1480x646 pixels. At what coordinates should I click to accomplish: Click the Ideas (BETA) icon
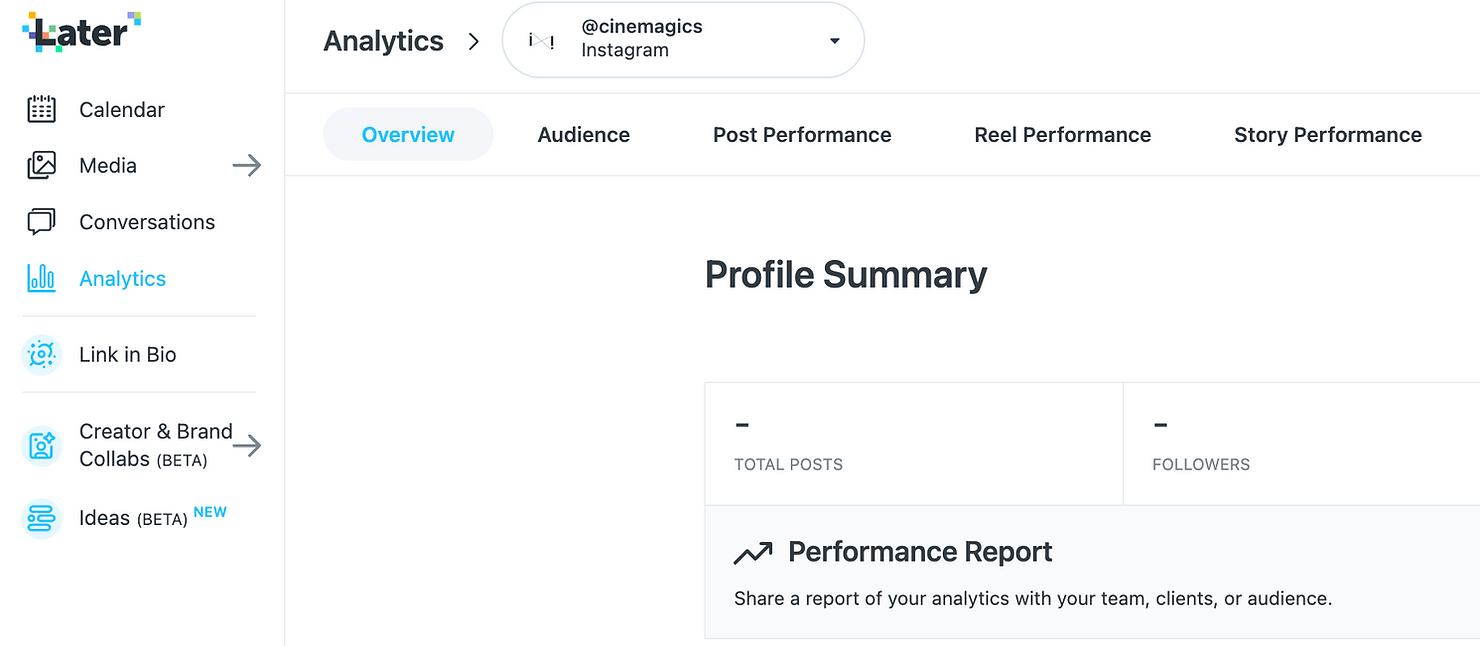pos(41,518)
